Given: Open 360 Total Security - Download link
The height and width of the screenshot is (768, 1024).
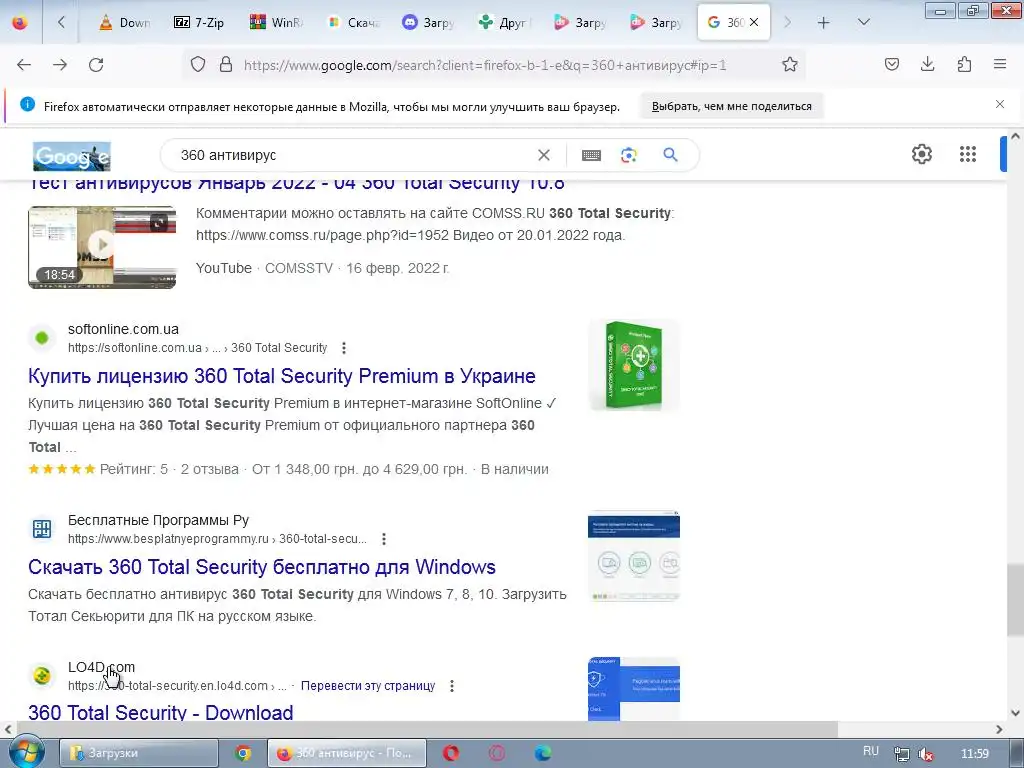Looking at the screenshot, I should [x=161, y=712].
